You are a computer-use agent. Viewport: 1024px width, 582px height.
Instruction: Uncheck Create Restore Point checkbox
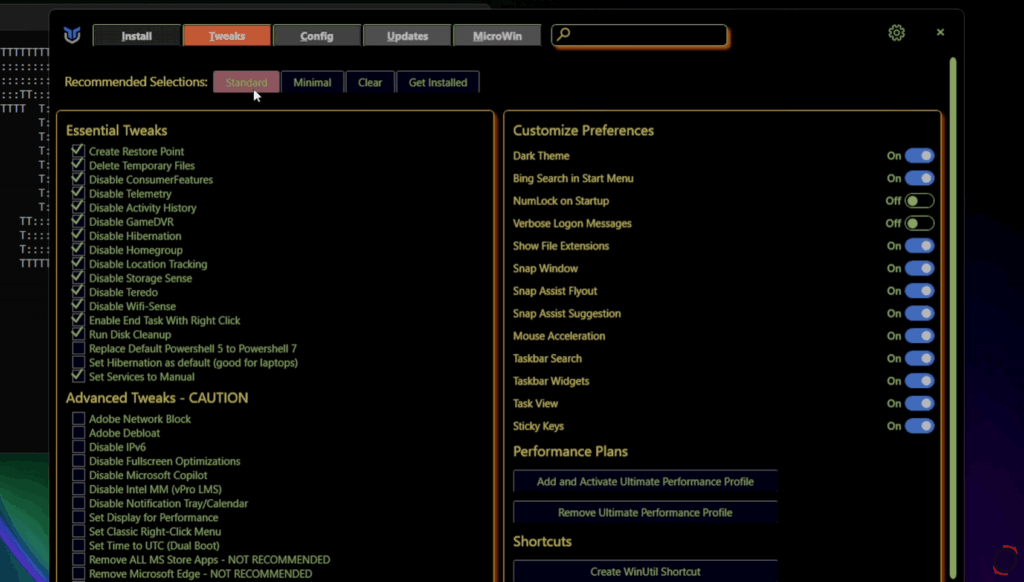pos(78,151)
